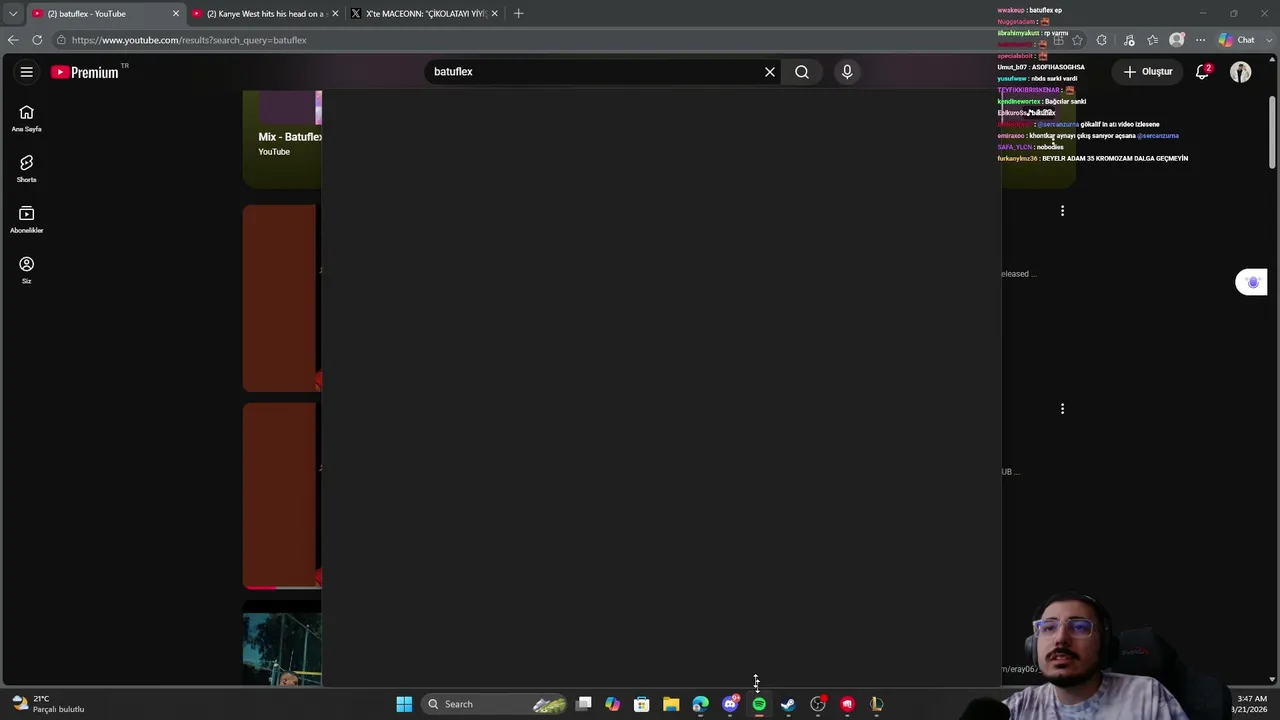Open the red Riot Client taskbar icon
This screenshot has height=720, width=1280.
pyautogui.click(x=847, y=704)
